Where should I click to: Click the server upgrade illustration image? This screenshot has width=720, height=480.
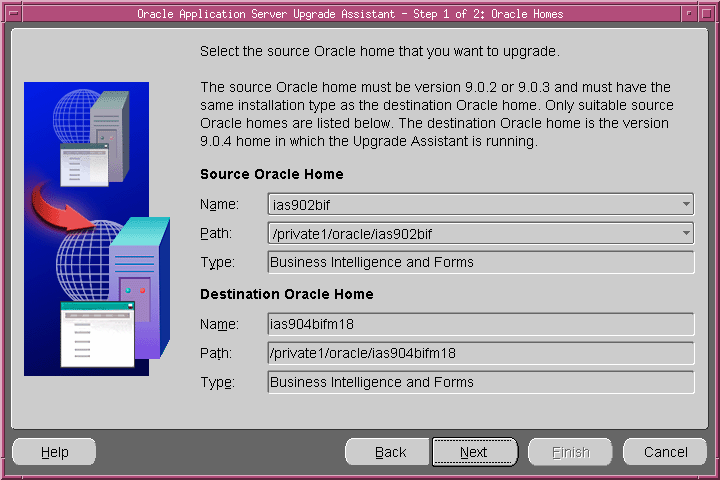click(x=96, y=229)
